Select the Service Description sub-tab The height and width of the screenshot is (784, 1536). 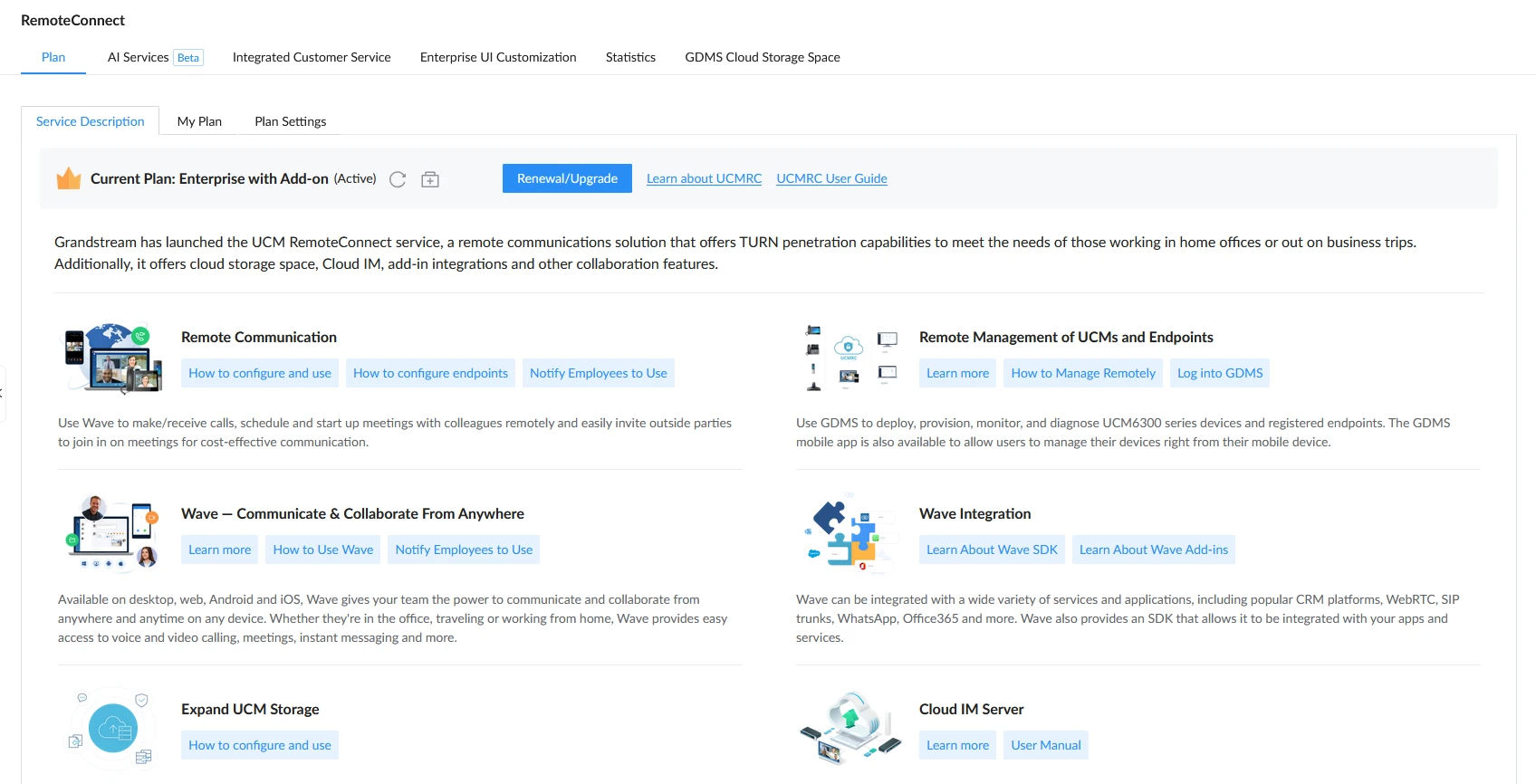pos(91,121)
